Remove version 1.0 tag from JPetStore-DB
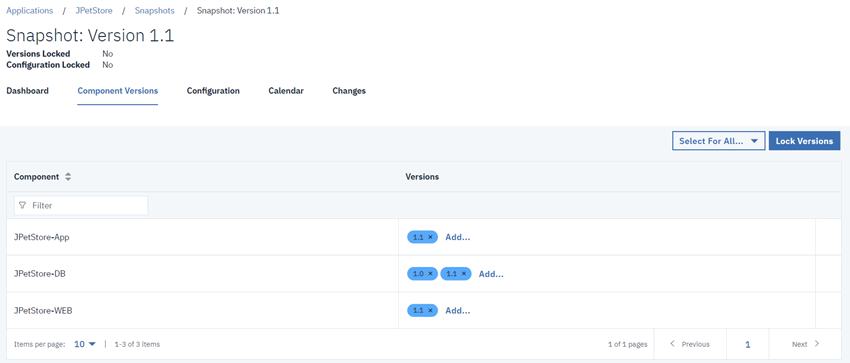Image resolution: width=850 pixels, height=363 pixels. 430,274
